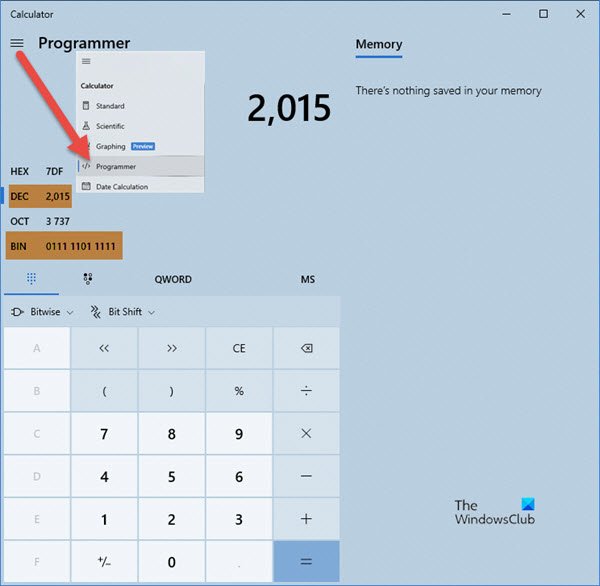Click the percent modulo key
Viewport: 600px width, 586px height.
tap(239, 391)
